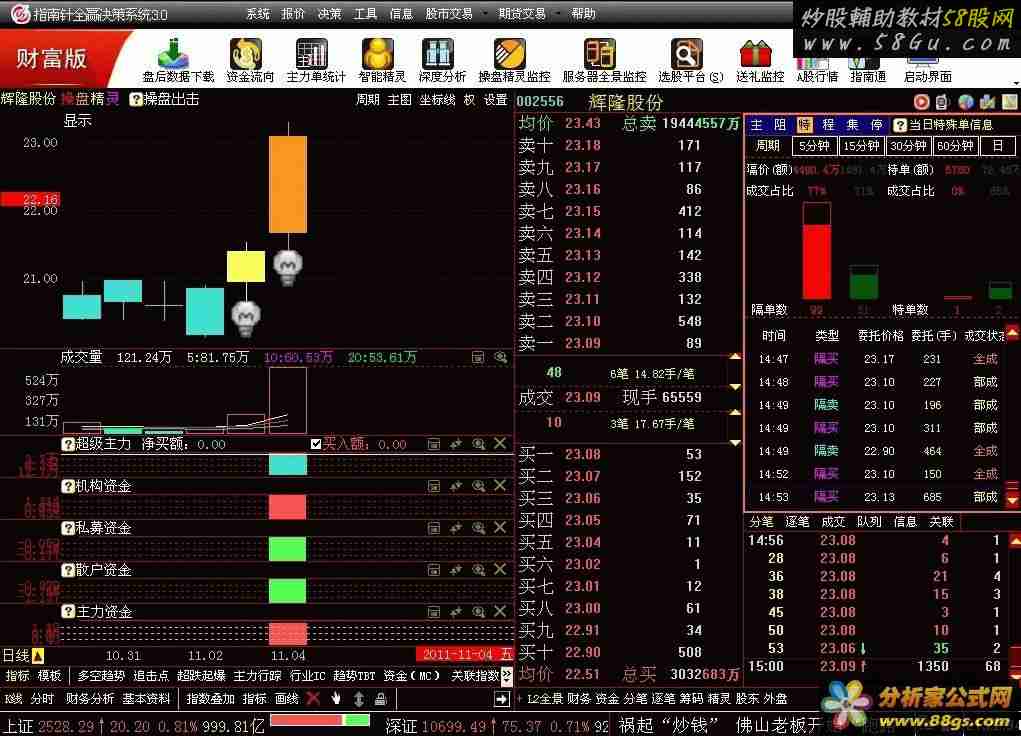
Task: Open the 盘后数据下载 download icon
Action: point(173,53)
